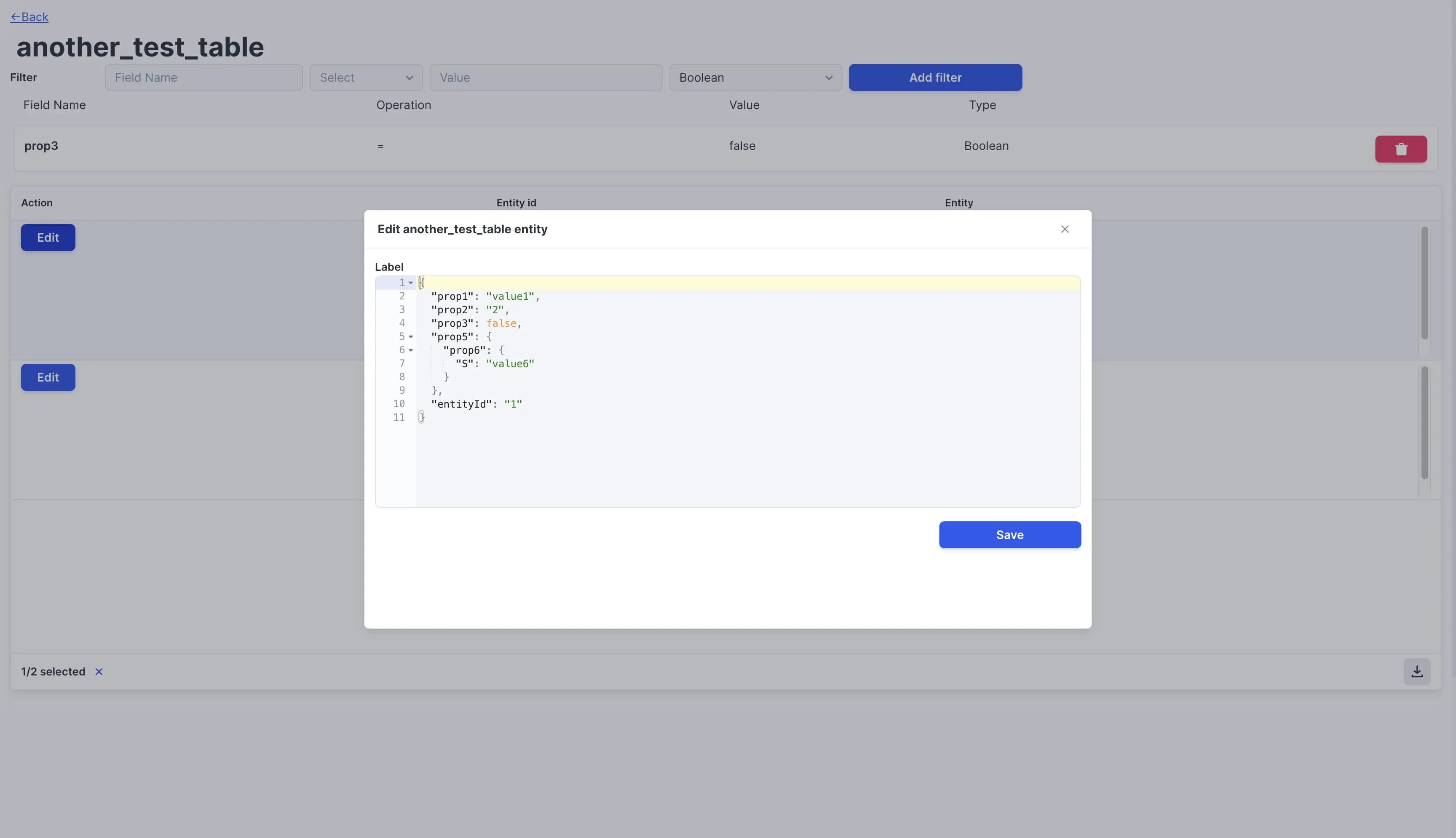The image size is (1456, 838).
Task: Focus the filter Value input field
Action: pyautogui.click(x=545, y=78)
